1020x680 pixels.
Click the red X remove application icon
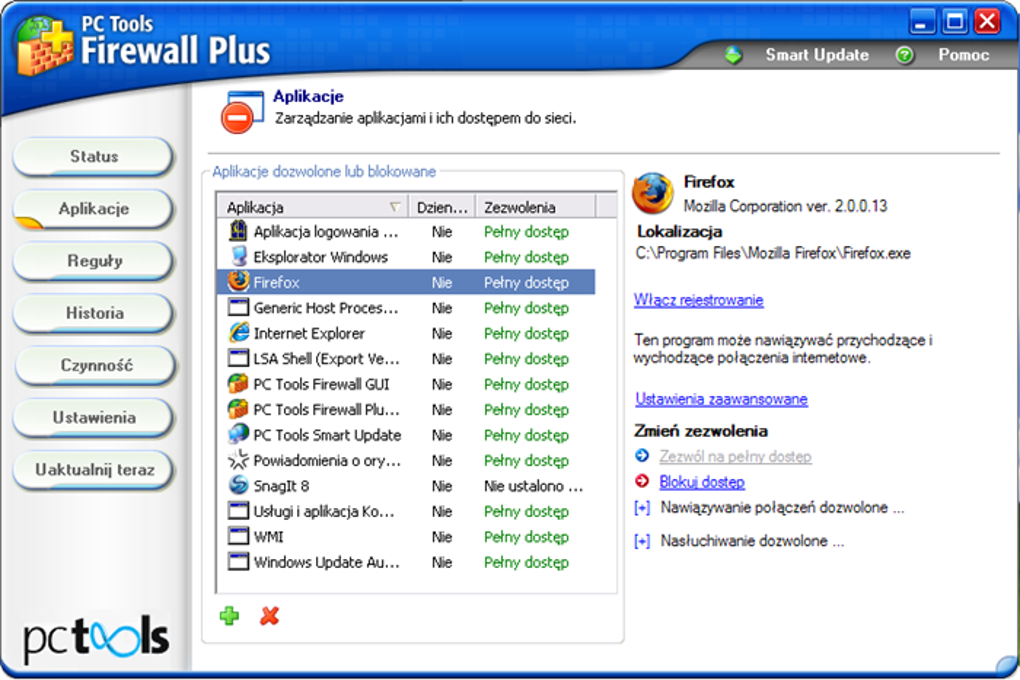coord(269,616)
